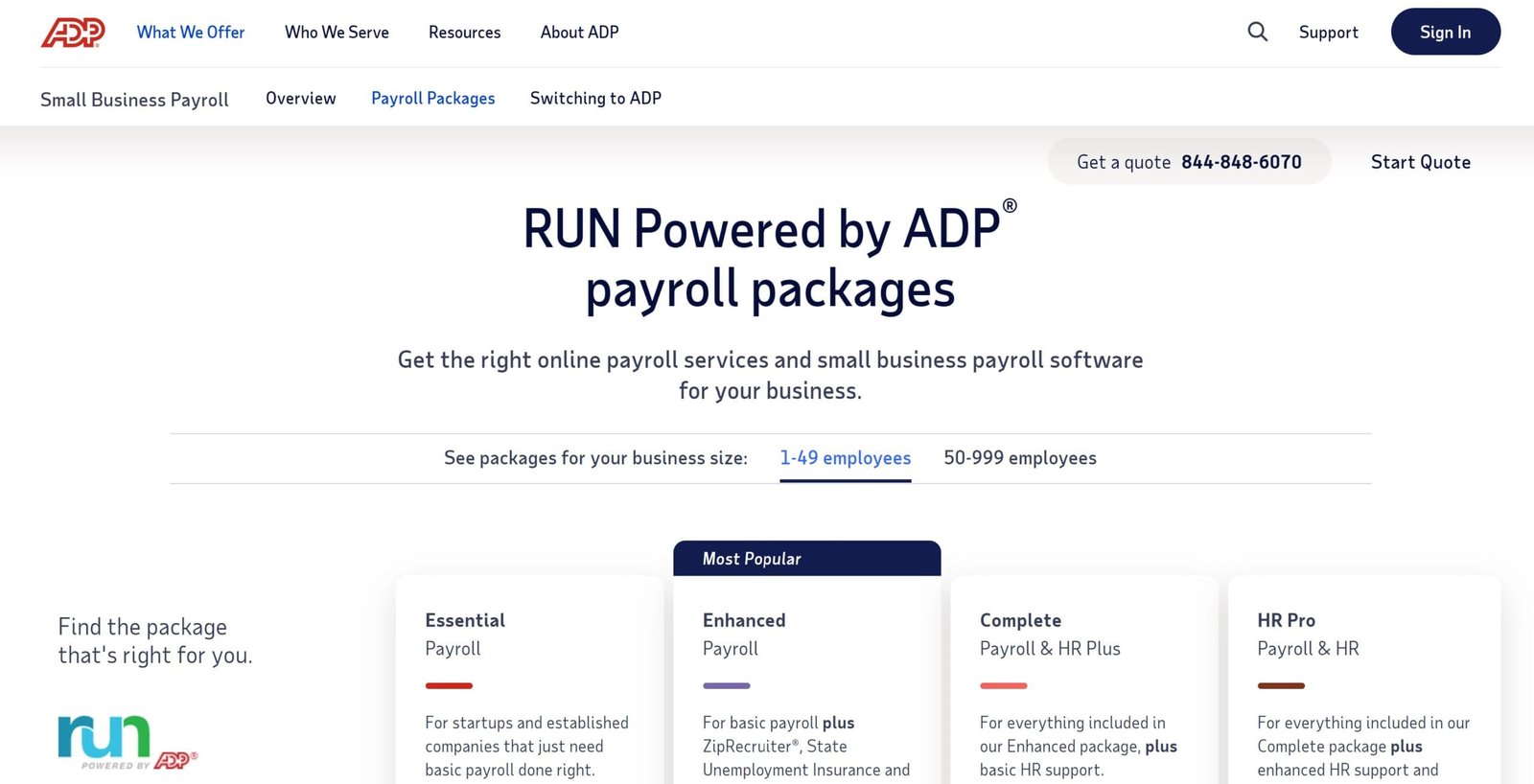
Task: Open the Switching to ADP sub-navigation item
Action: (595, 99)
